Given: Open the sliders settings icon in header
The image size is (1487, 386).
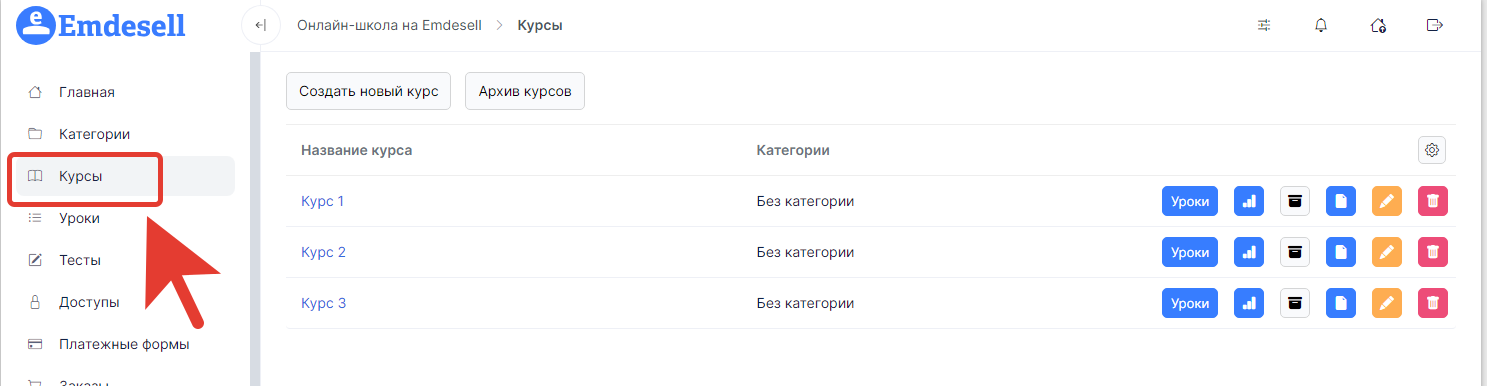Looking at the screenshot, I should tap(1264, 25).
